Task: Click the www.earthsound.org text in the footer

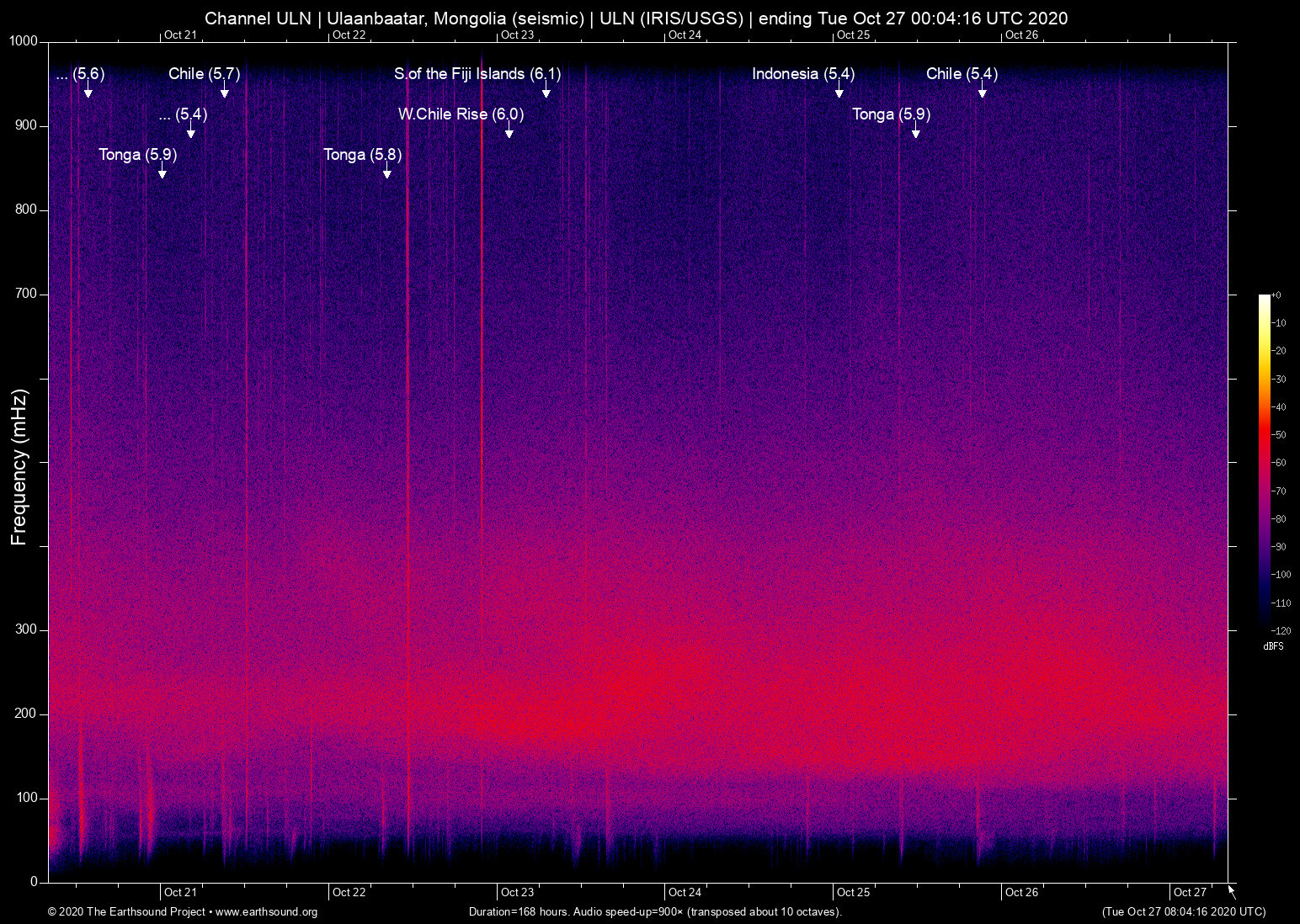Action: coord(266,912)
